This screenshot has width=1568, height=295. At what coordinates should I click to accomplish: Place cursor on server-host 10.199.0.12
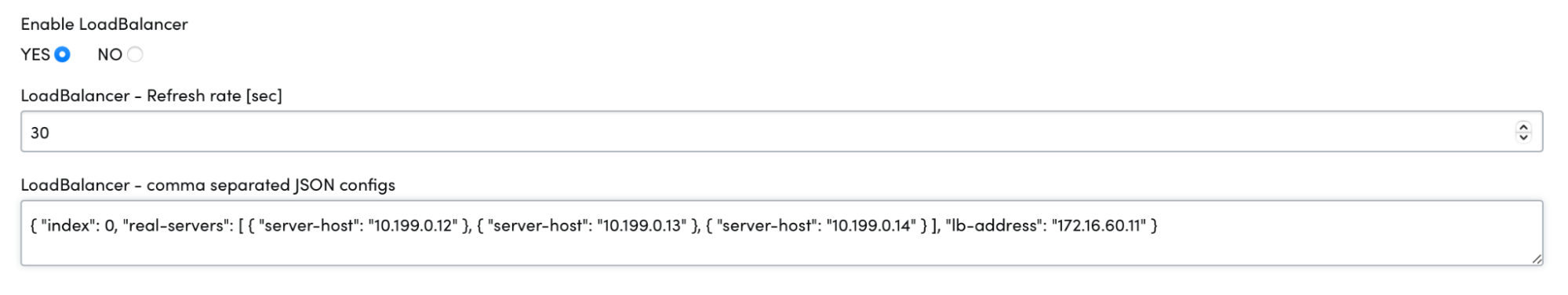pos(412,226)
